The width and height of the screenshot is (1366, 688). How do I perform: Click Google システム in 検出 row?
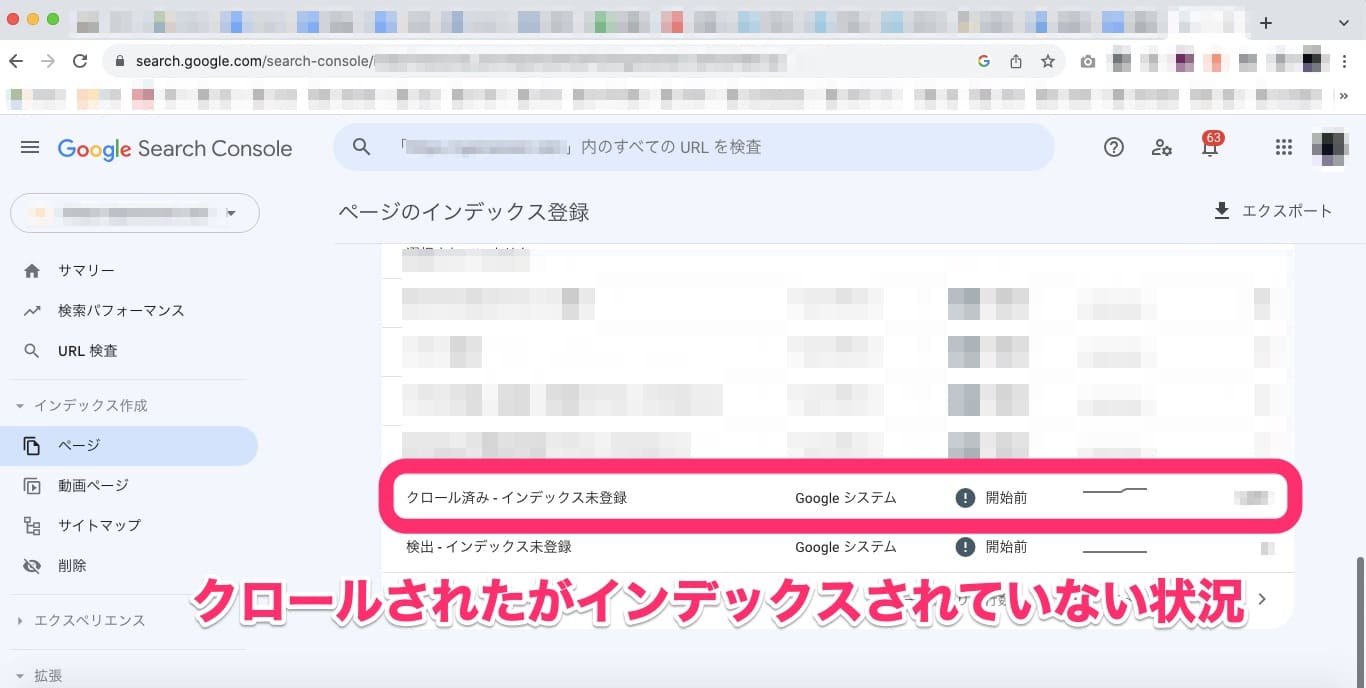coord(846,547)
